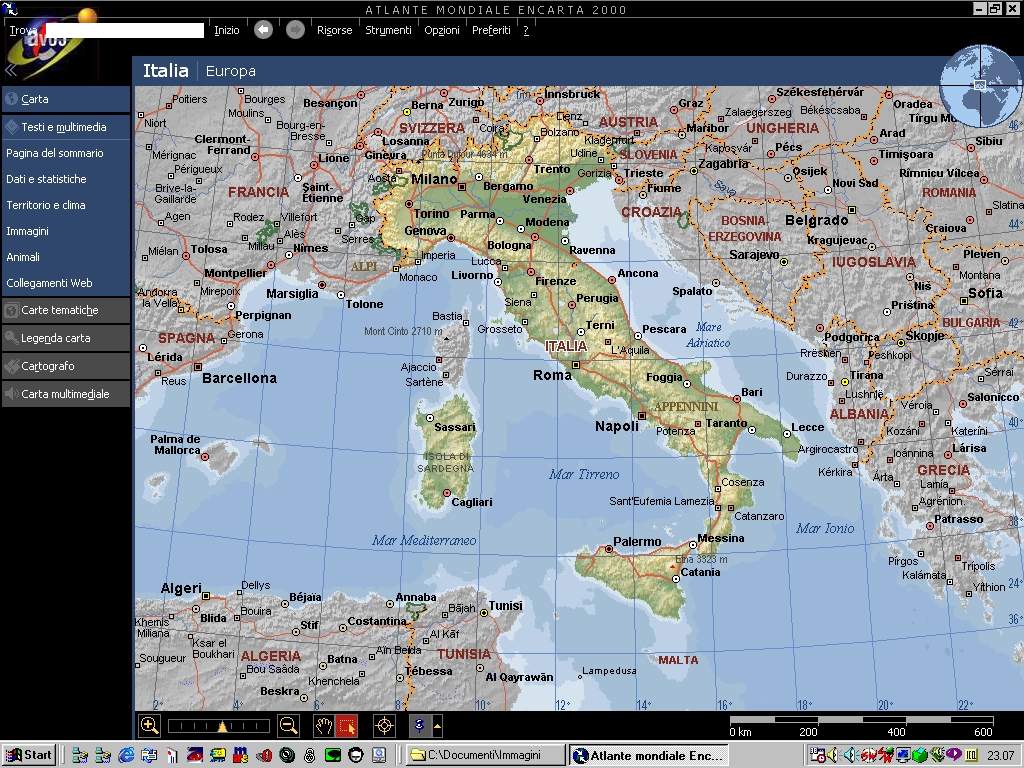
Task: Click the Firenze label on map
Action: pyautogui.click(x=556, y=281)
